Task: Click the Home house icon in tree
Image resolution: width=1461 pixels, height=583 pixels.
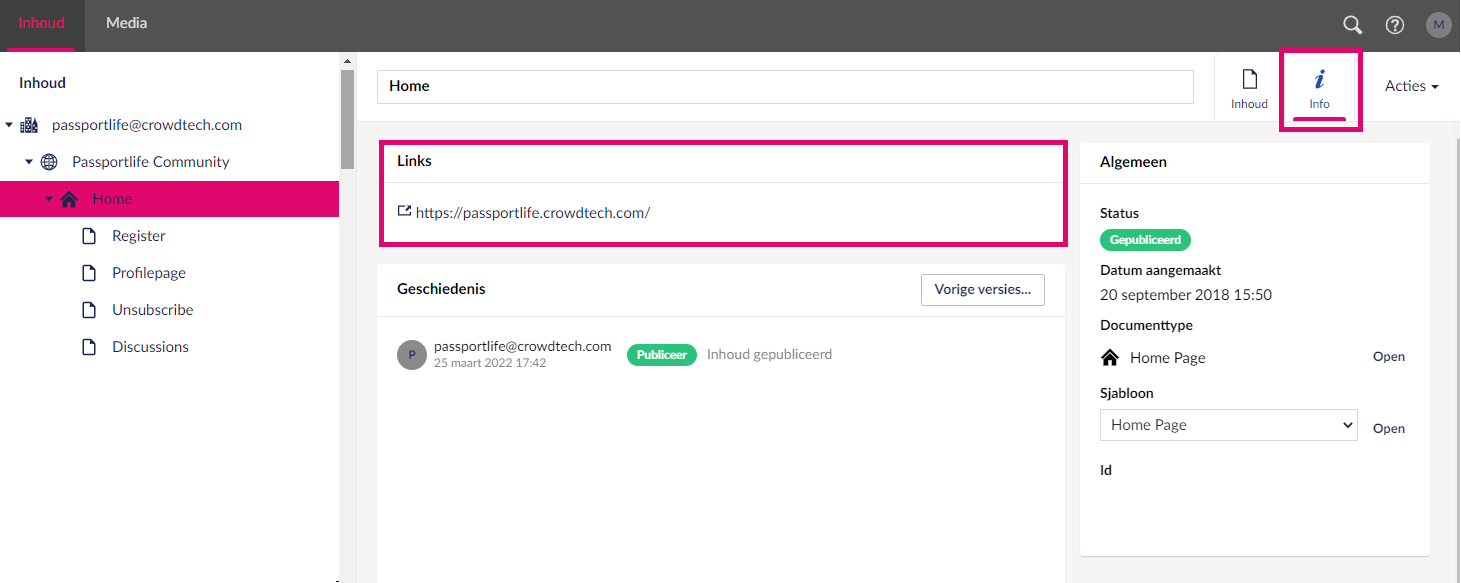Action: pos(69,199)
